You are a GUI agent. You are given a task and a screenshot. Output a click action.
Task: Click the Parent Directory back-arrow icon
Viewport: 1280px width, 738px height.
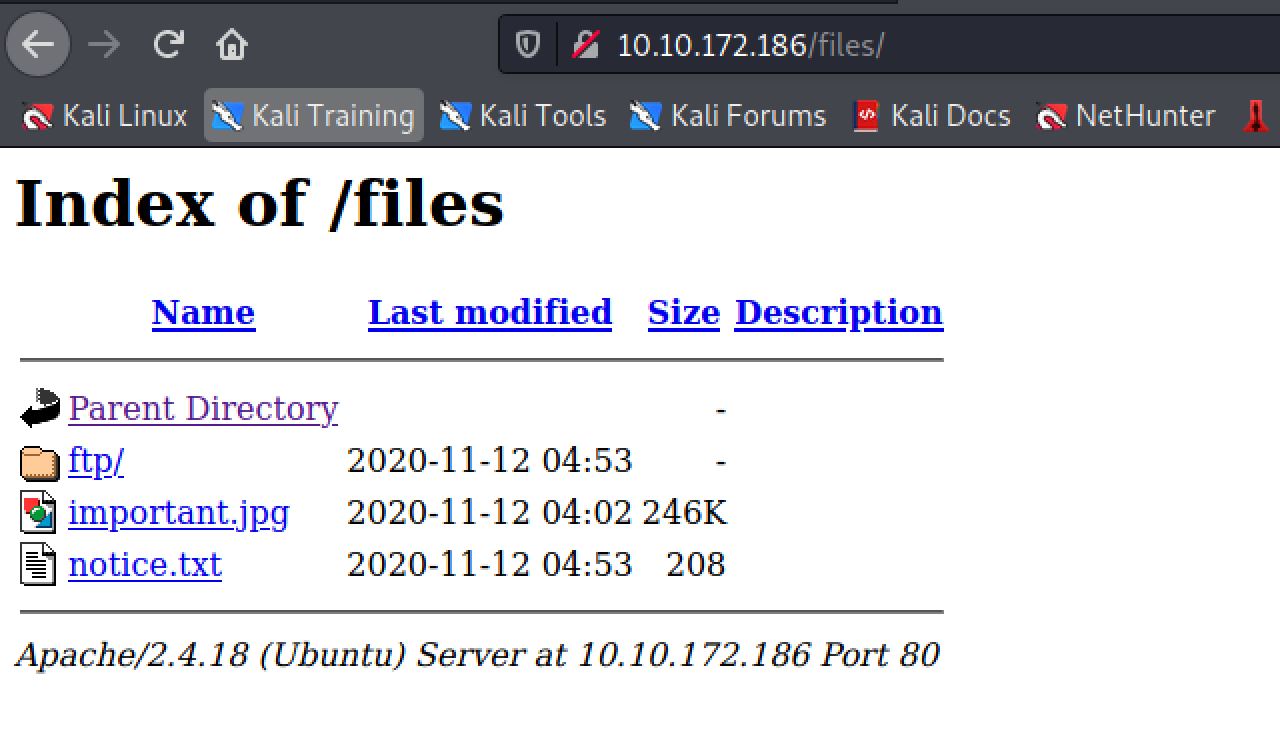coord(39,409)
